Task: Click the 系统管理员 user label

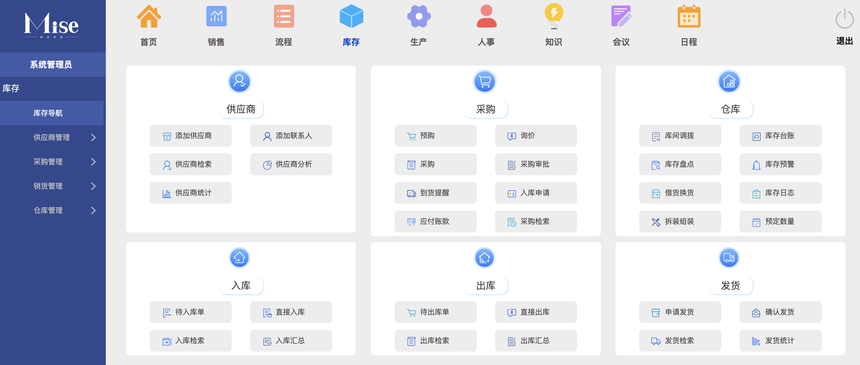Action: pos(50,65)
